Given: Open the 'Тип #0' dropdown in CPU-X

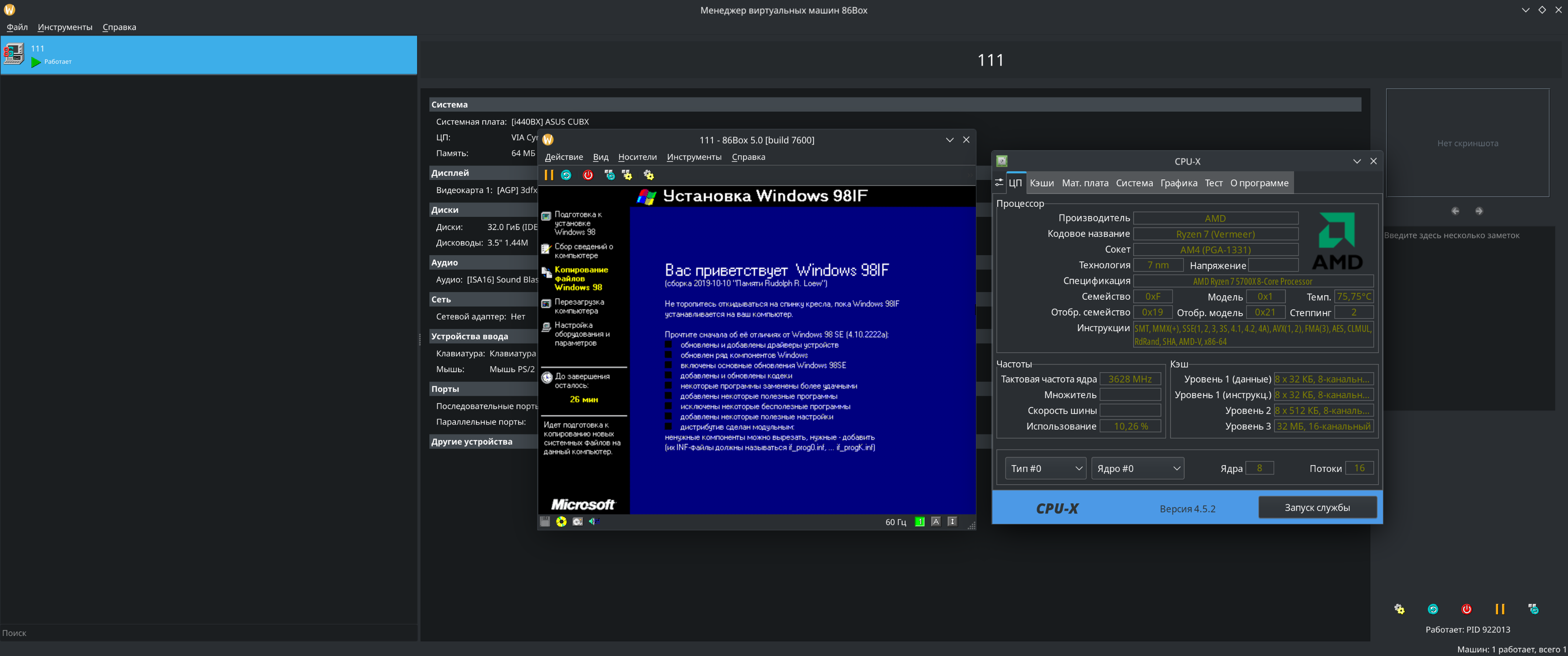Looking at the screenshot, I should [1045, 469].
